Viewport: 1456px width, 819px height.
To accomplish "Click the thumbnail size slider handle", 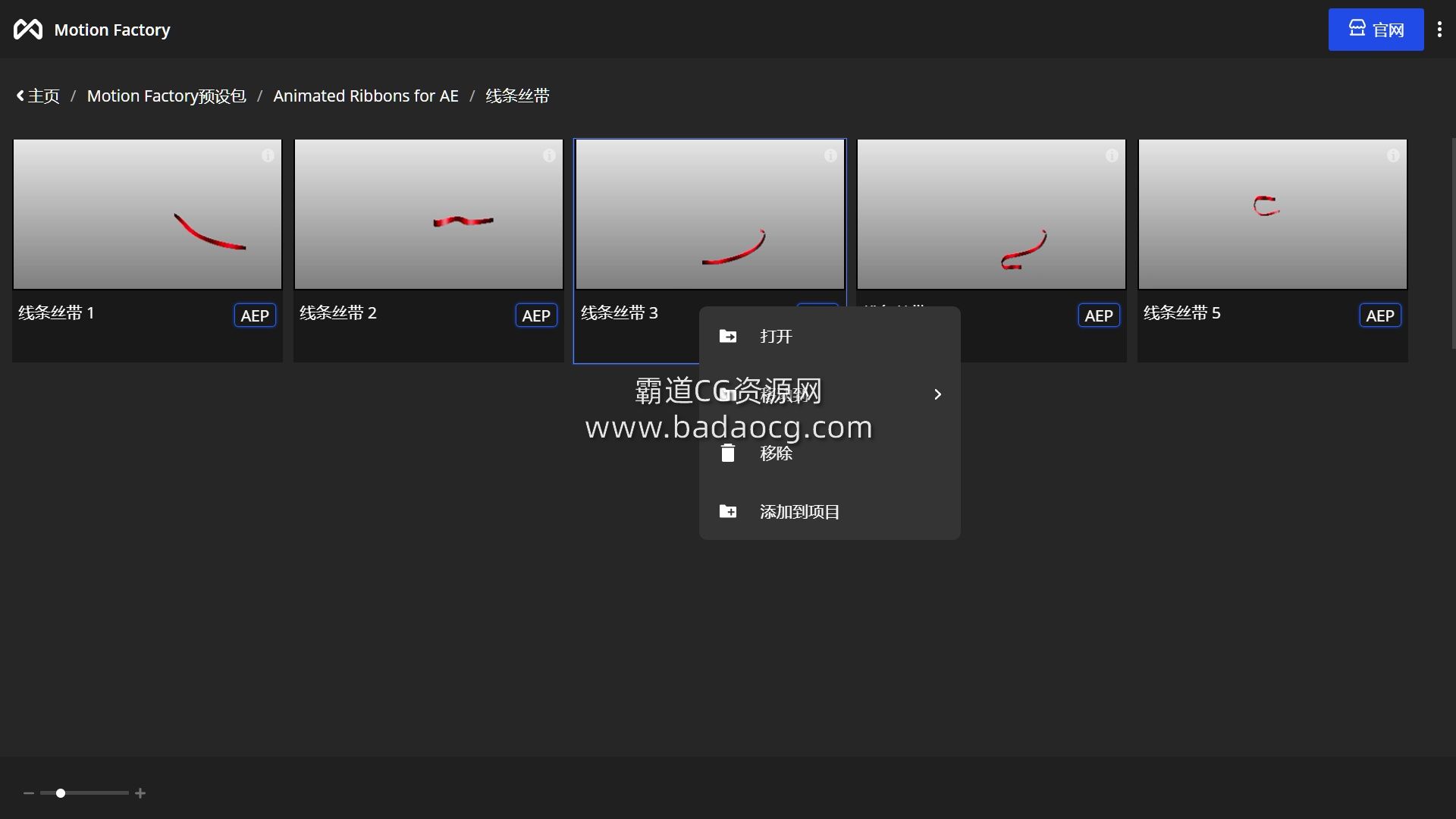I will pyautogui.click(x=61, y=793).
